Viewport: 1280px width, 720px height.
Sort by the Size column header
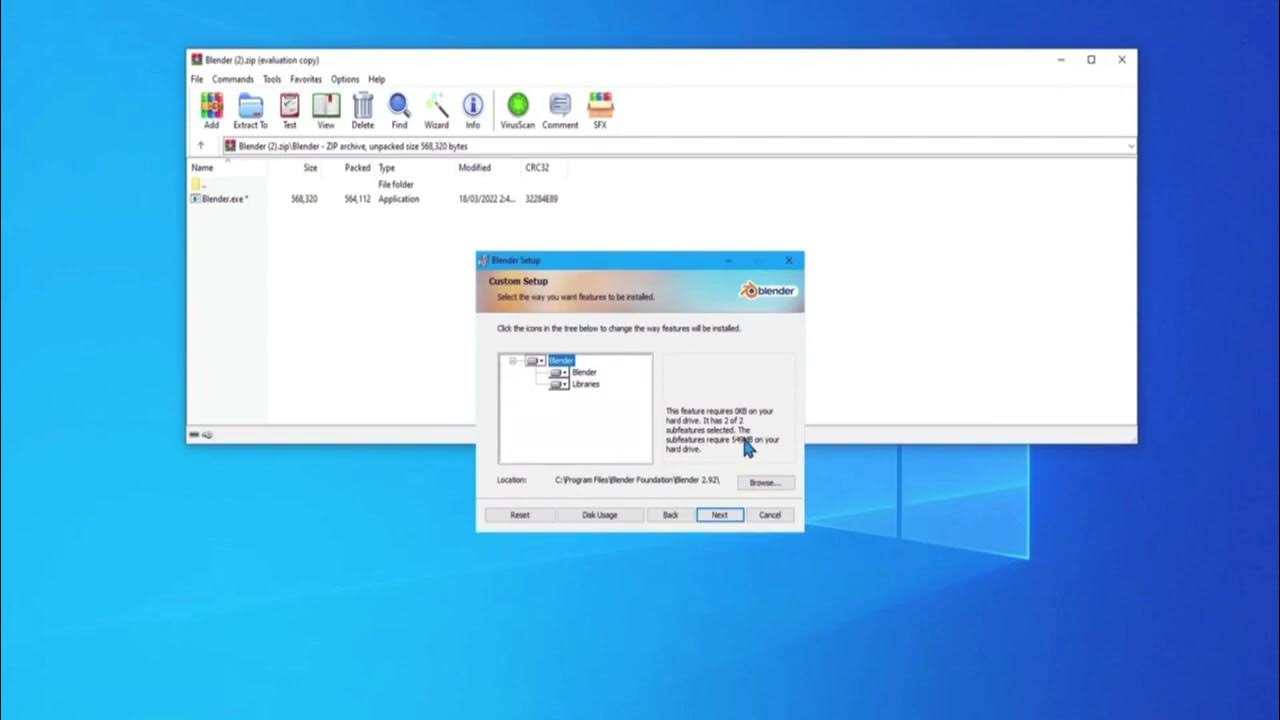click(310, 168)
